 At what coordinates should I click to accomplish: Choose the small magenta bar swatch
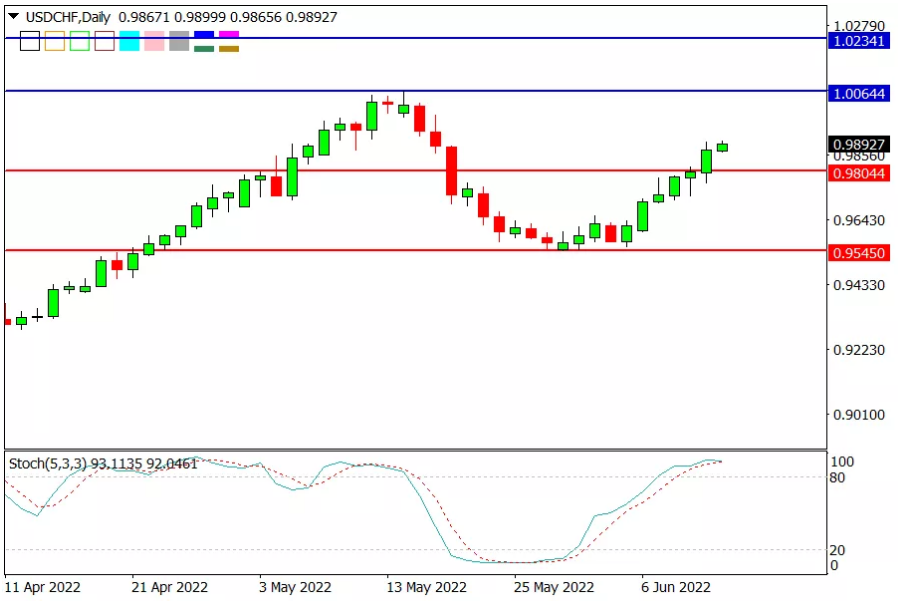(229, 34)
